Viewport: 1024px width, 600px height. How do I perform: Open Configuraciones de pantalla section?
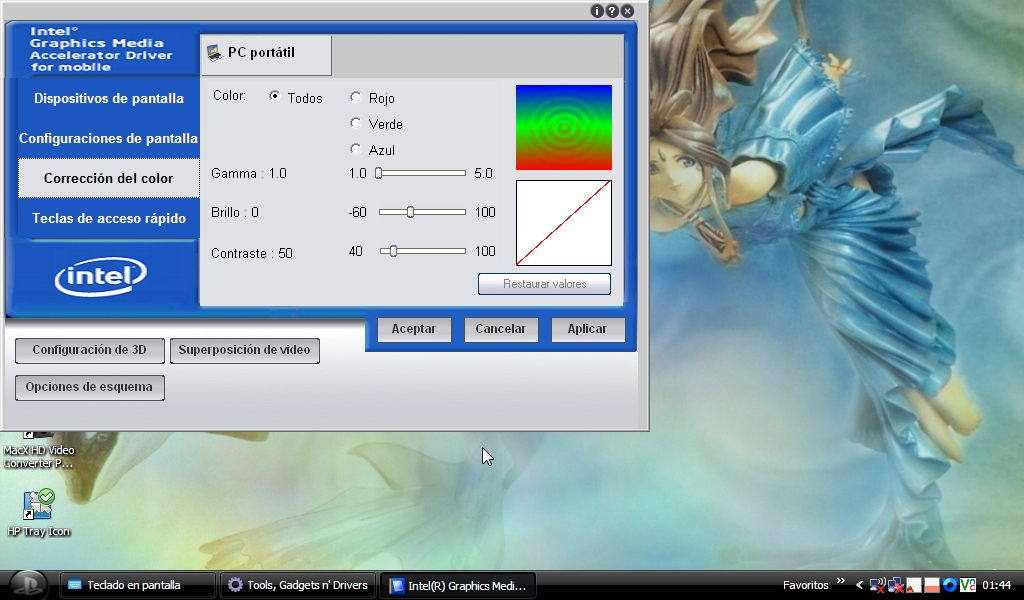(108, 138)
